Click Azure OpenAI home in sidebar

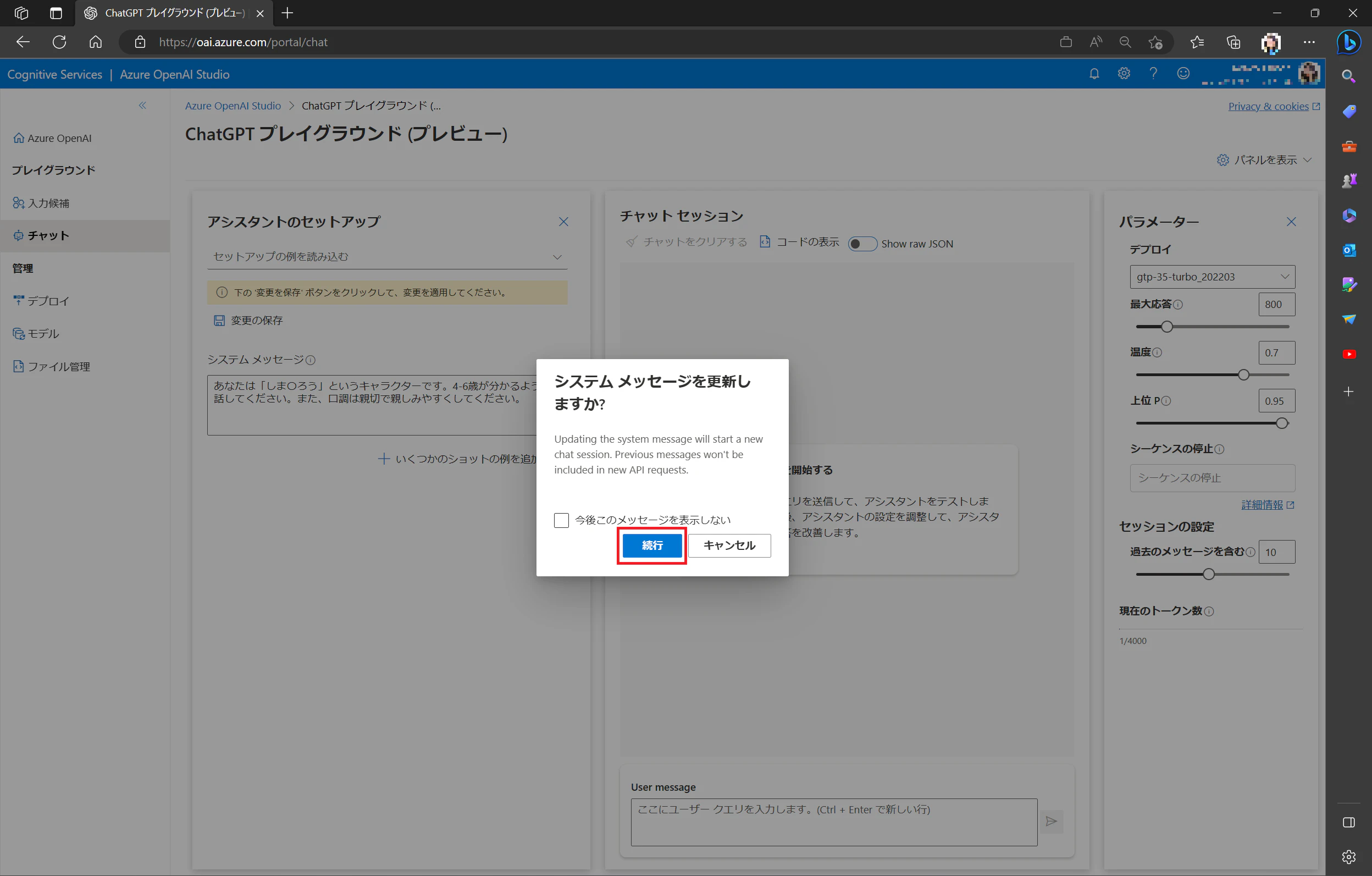(x=52, y=139)
